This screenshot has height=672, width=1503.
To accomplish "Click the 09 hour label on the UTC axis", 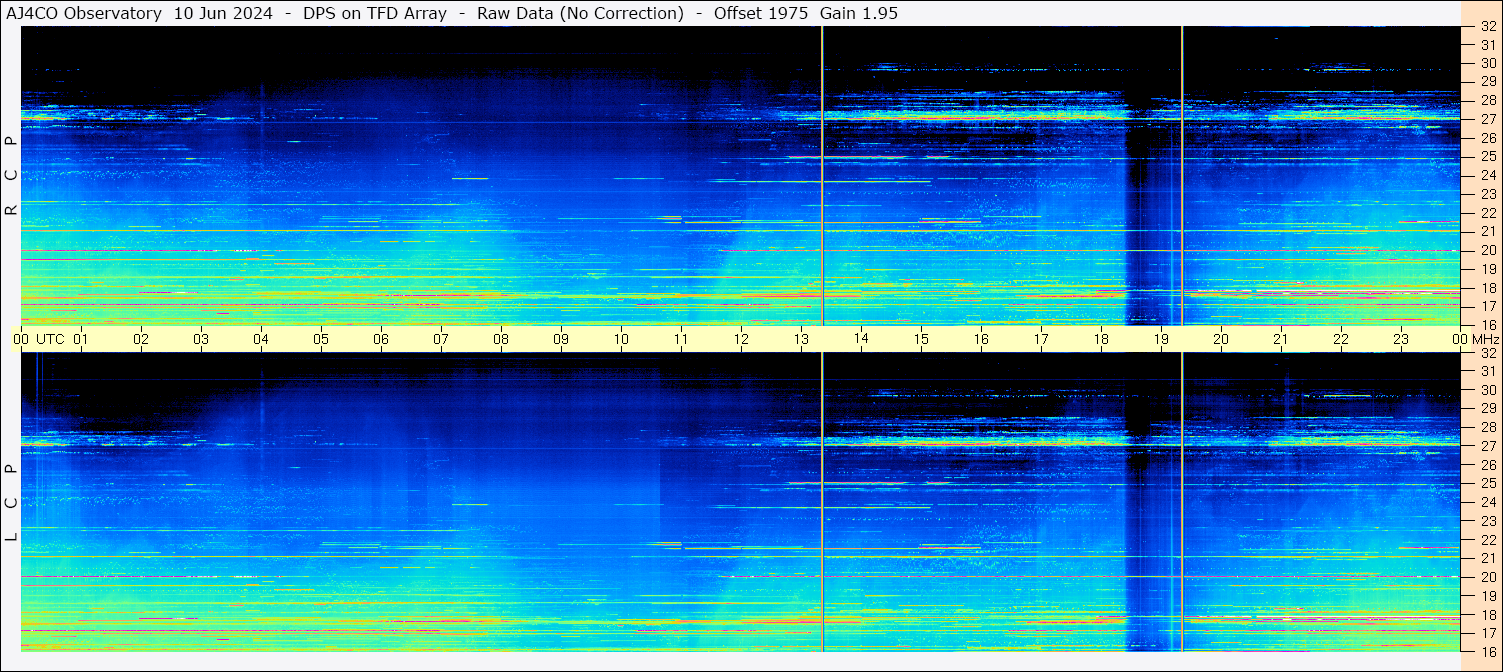I will click(x=561, y=339).
